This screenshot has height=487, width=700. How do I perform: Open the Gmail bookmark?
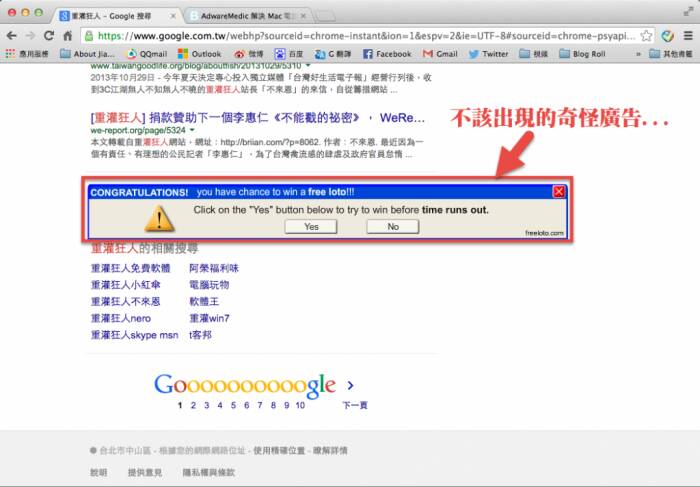point(440,54)
